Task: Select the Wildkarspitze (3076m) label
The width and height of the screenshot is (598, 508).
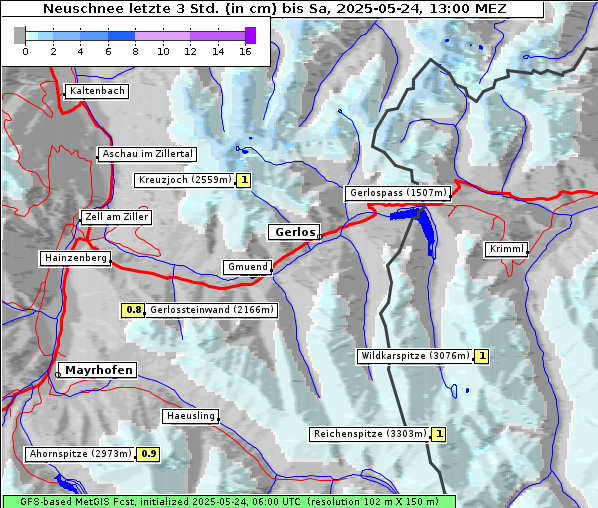Action: (415, 356)
